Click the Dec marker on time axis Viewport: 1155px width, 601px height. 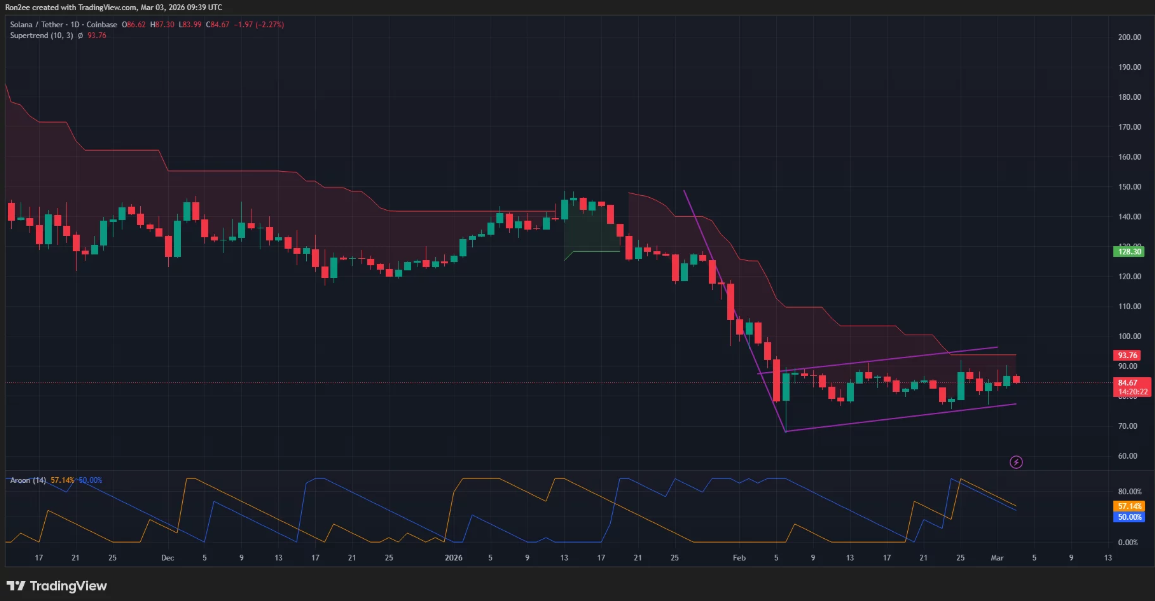point(167,557)
